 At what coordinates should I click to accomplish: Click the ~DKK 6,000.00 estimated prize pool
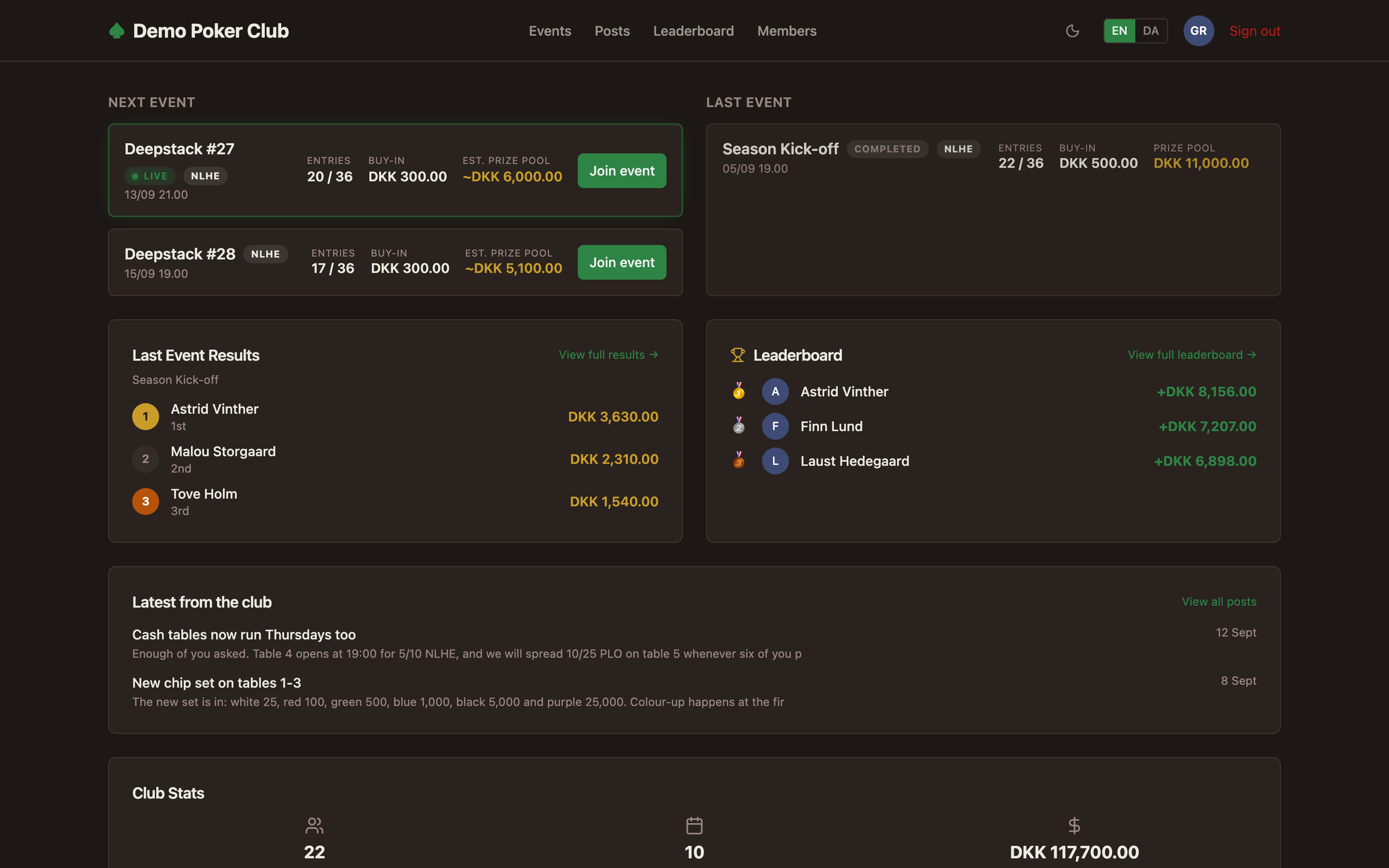click(513, 177)
